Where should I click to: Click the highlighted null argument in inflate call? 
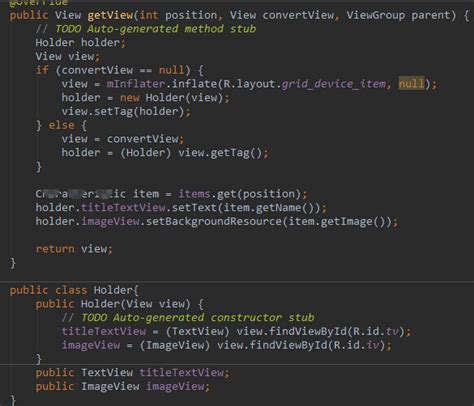coord(411,84)
